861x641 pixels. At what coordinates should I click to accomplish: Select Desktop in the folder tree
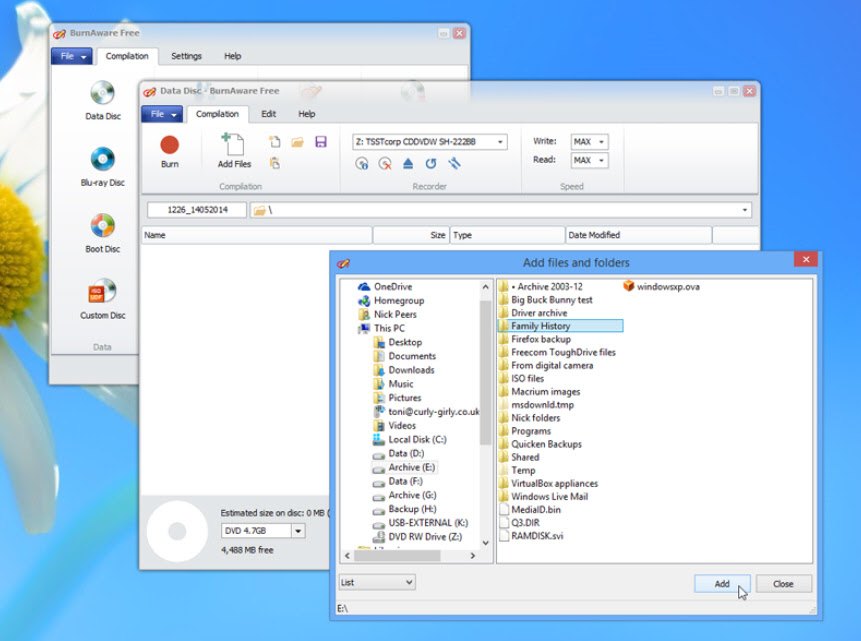pos(398,342)
